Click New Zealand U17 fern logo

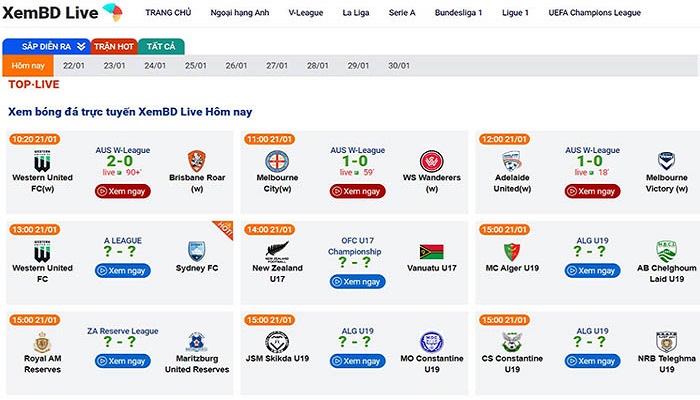point(277,251)
